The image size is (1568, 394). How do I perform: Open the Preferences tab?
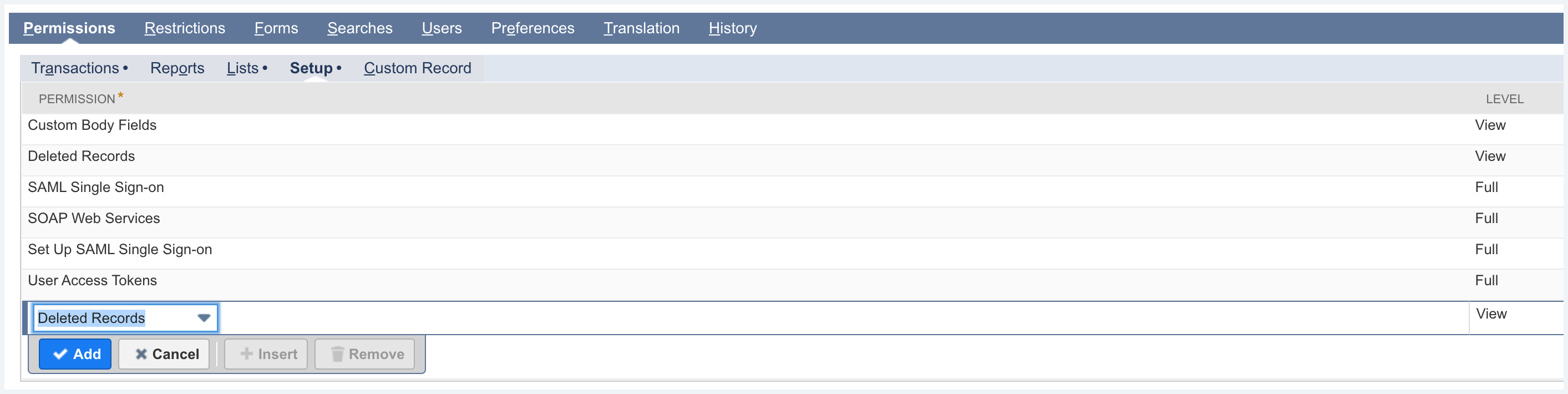[532, 28]
